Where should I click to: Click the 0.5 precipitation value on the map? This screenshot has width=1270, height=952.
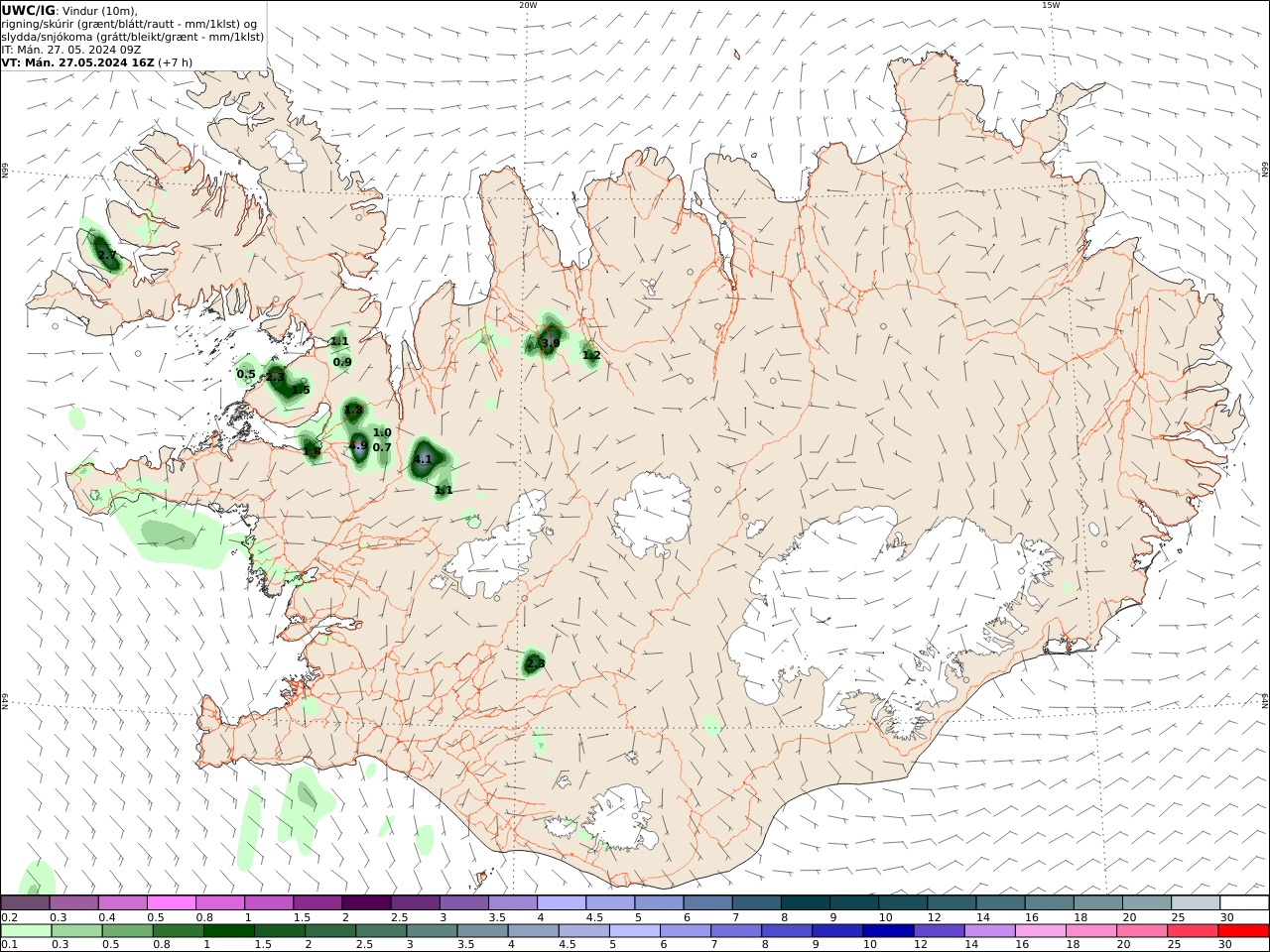pos(246,375)
